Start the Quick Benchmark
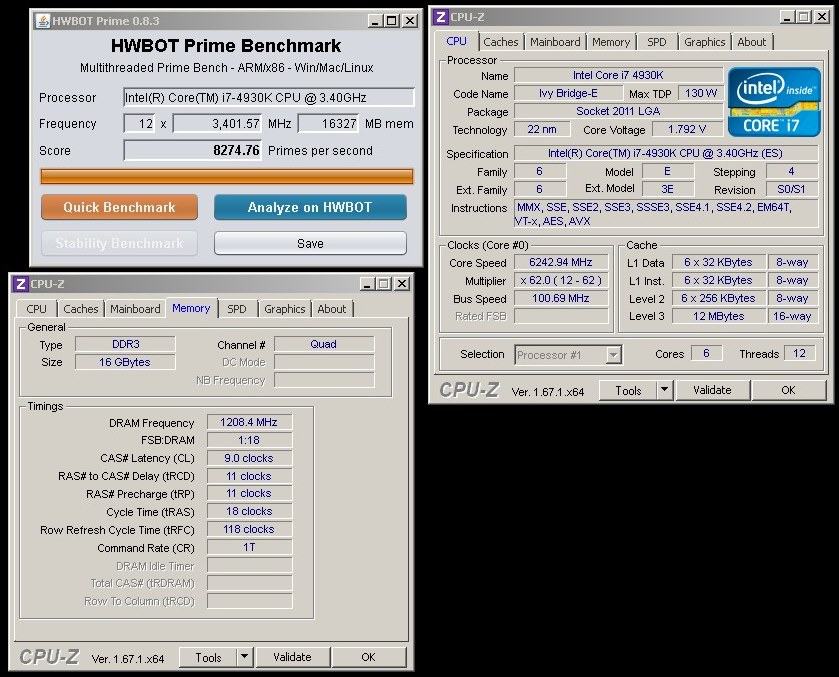839x677 pixels. pyautogui.click(x=119, y=207)
